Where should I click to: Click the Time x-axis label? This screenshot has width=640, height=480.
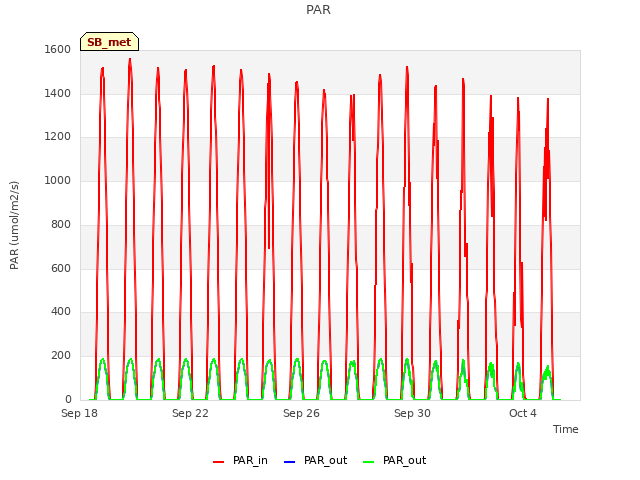(x=565, y=429)
